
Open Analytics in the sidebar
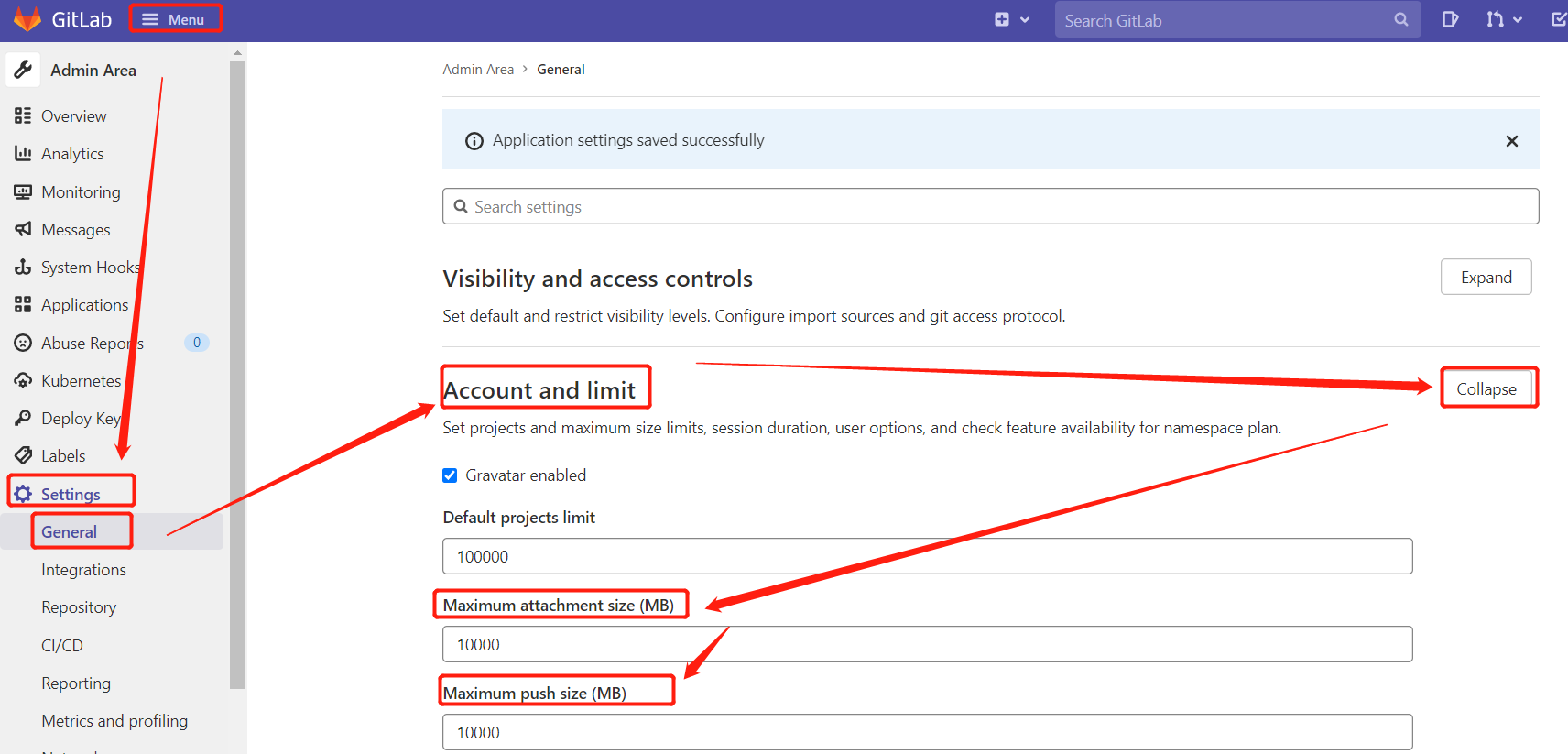click(x=72, y=154)
